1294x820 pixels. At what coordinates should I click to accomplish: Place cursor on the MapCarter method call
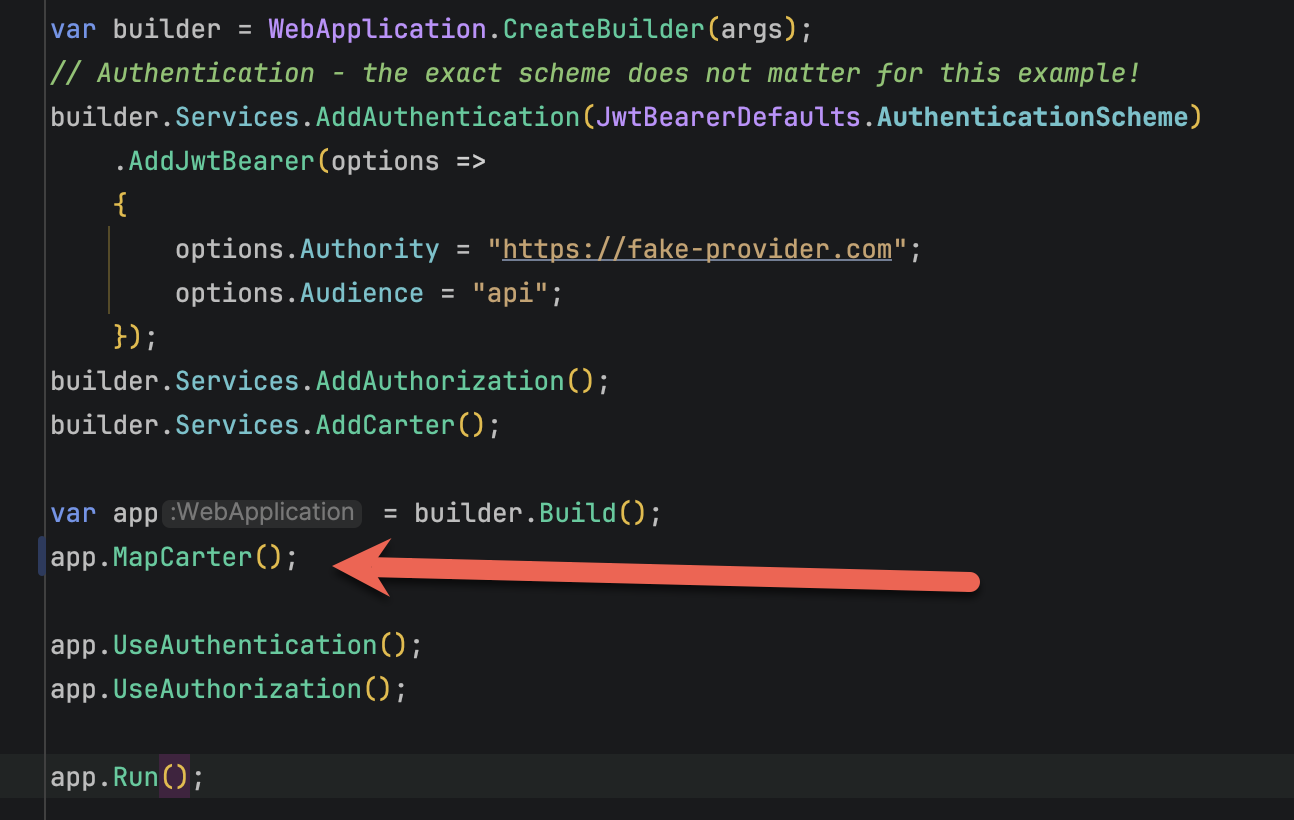pyautogui.click(x=183, y=557)
